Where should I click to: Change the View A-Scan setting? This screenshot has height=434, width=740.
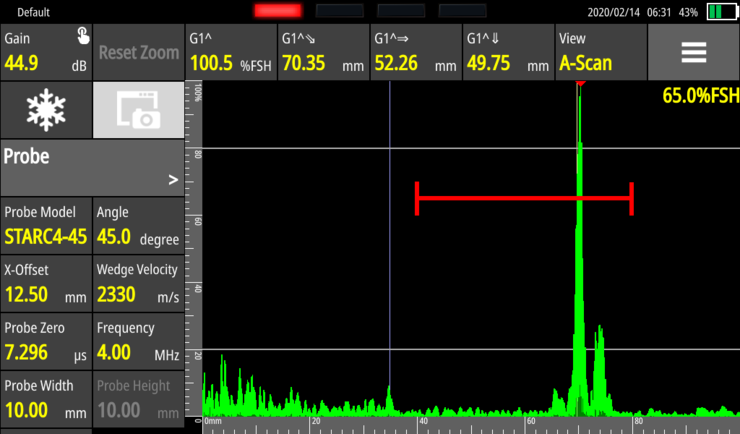(x=601, y=52)
